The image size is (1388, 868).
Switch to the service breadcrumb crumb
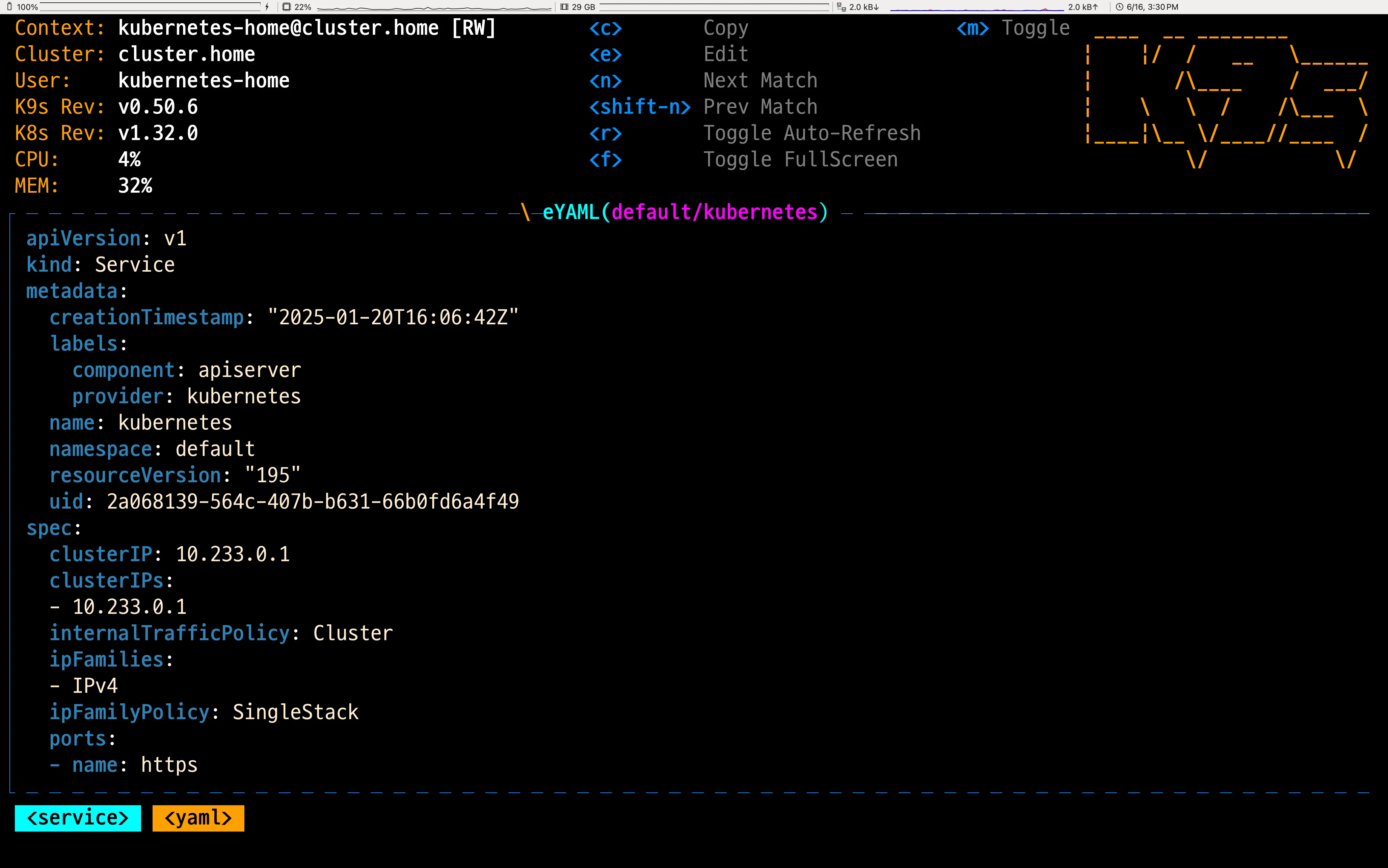[78, 818]
